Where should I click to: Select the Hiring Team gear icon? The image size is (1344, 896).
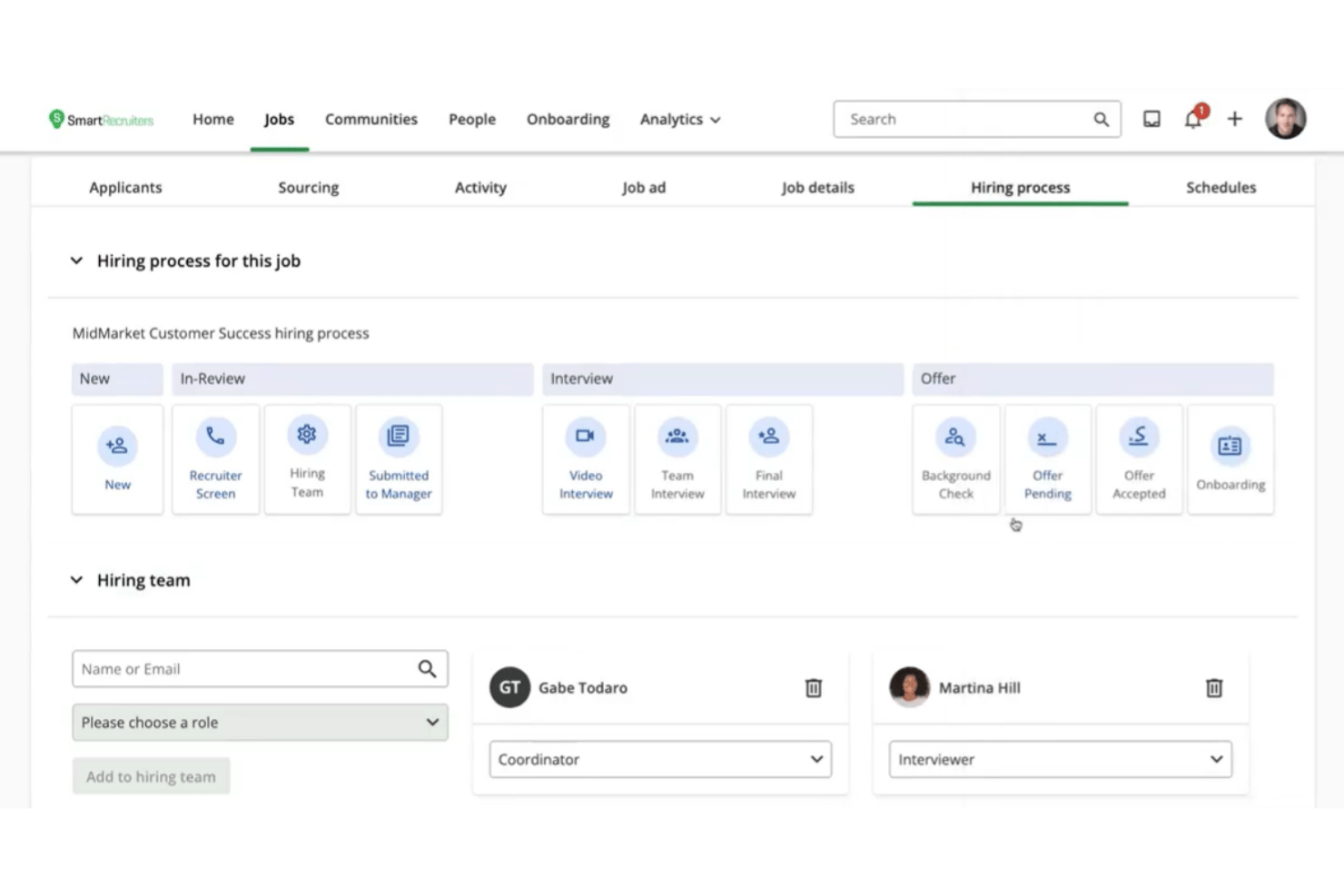307,435
